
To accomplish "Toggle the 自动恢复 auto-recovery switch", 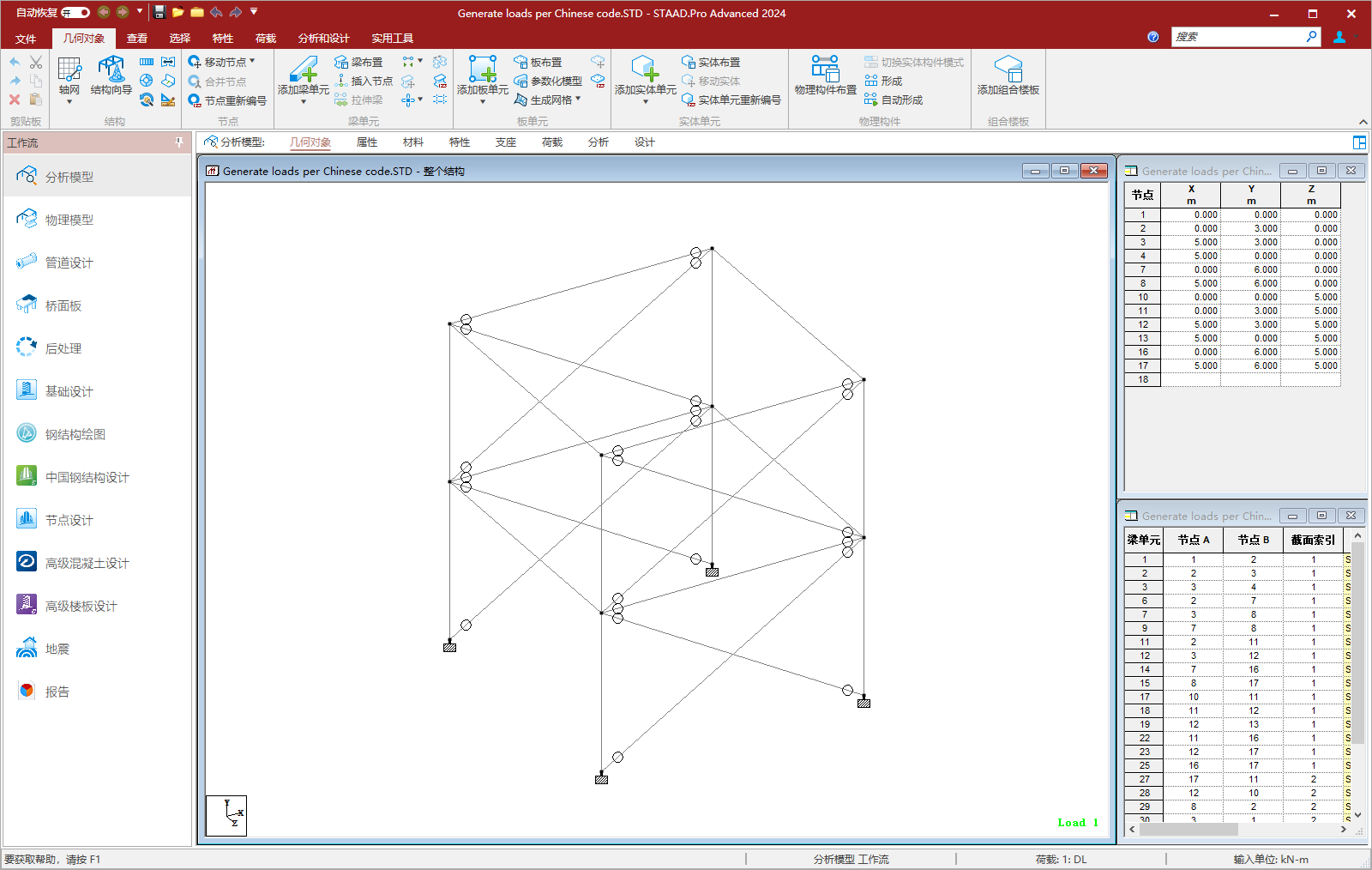I will coord(75,12).
